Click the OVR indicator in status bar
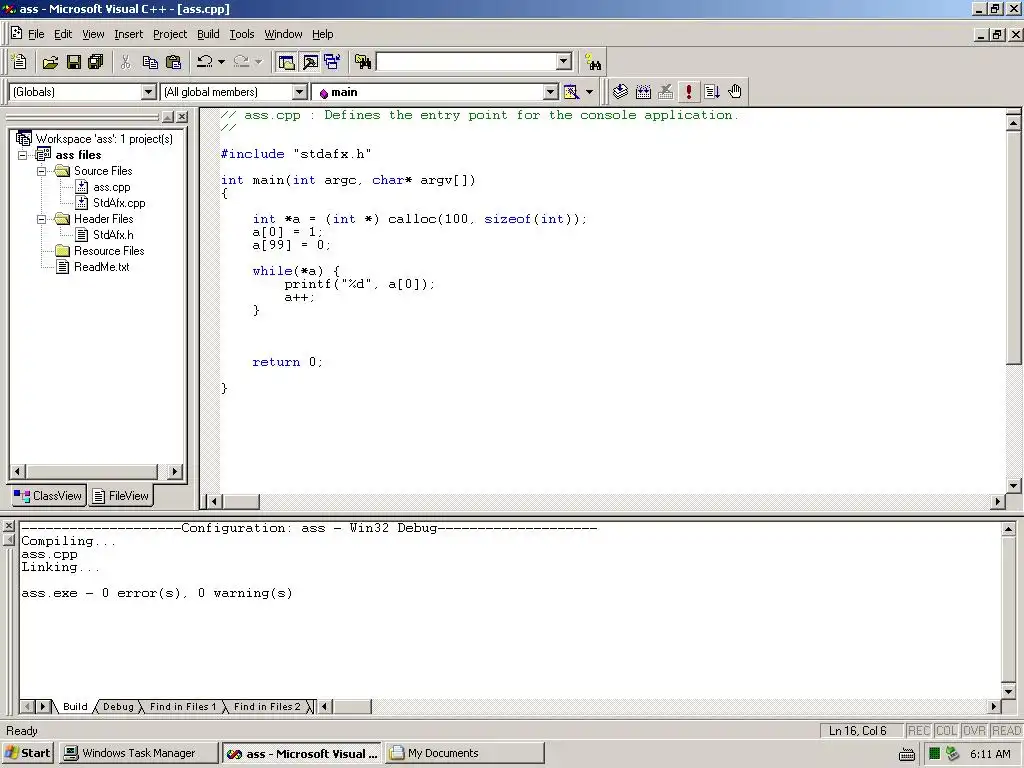This screenshot has height=768, width=1024. click(974, 731)
